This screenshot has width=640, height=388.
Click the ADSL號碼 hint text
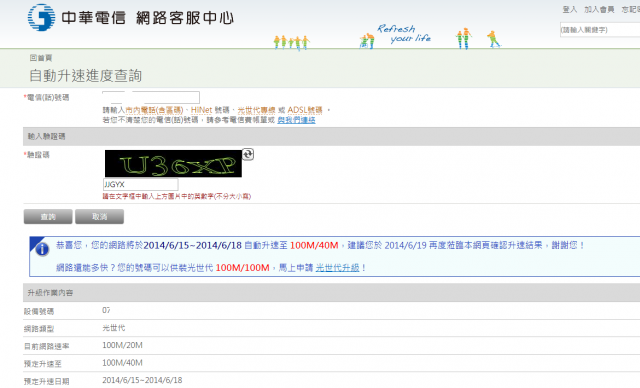click(x=305, y=110)
